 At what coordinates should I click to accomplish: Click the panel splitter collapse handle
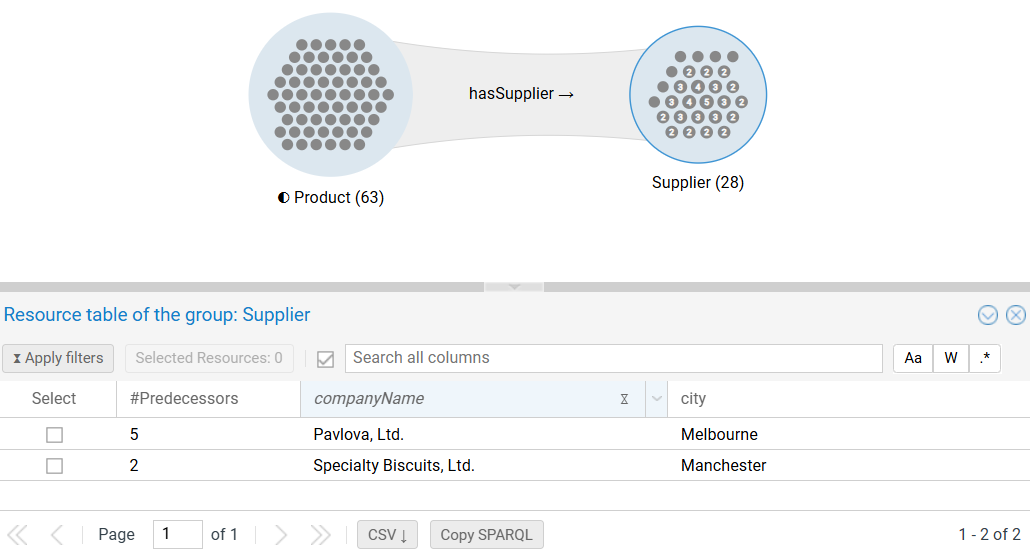coord(514,287)
